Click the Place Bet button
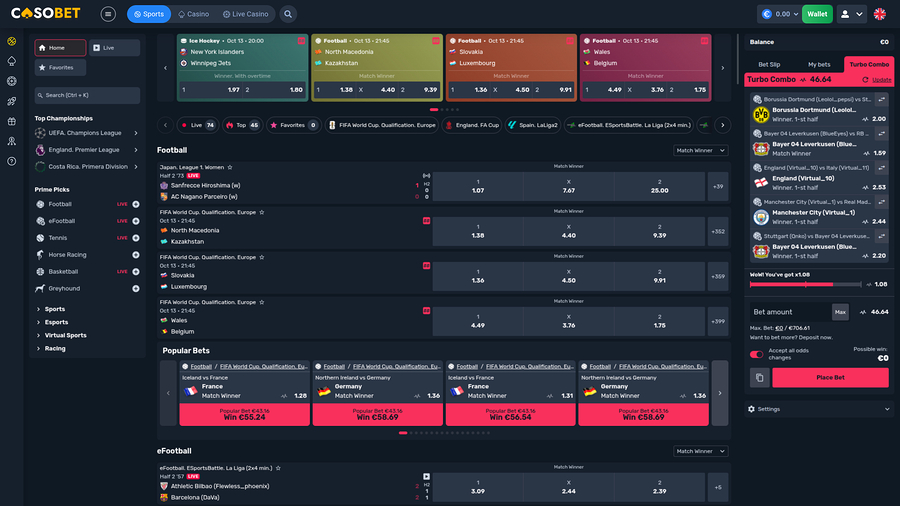 pos(830,377)
